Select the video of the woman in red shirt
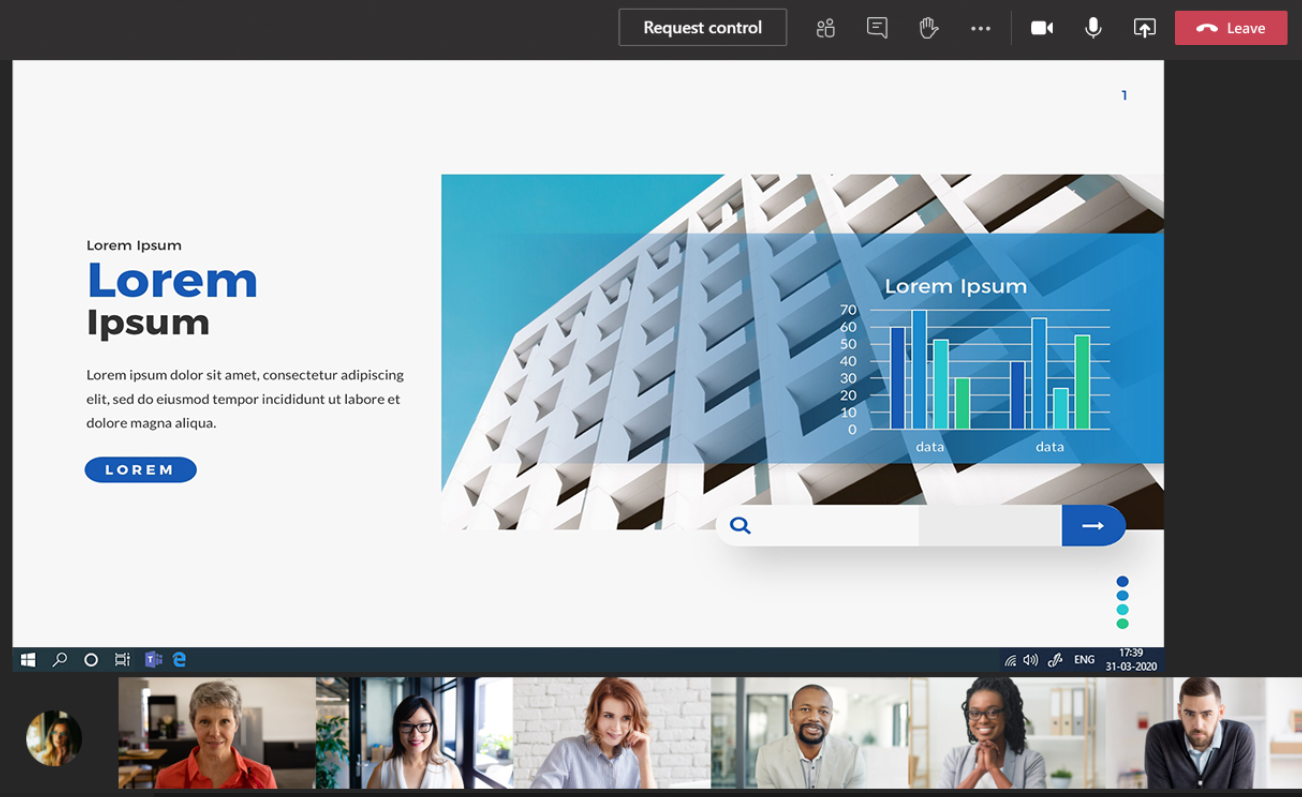Viewport: 1302px width, 797px height. tap(217, 733)
